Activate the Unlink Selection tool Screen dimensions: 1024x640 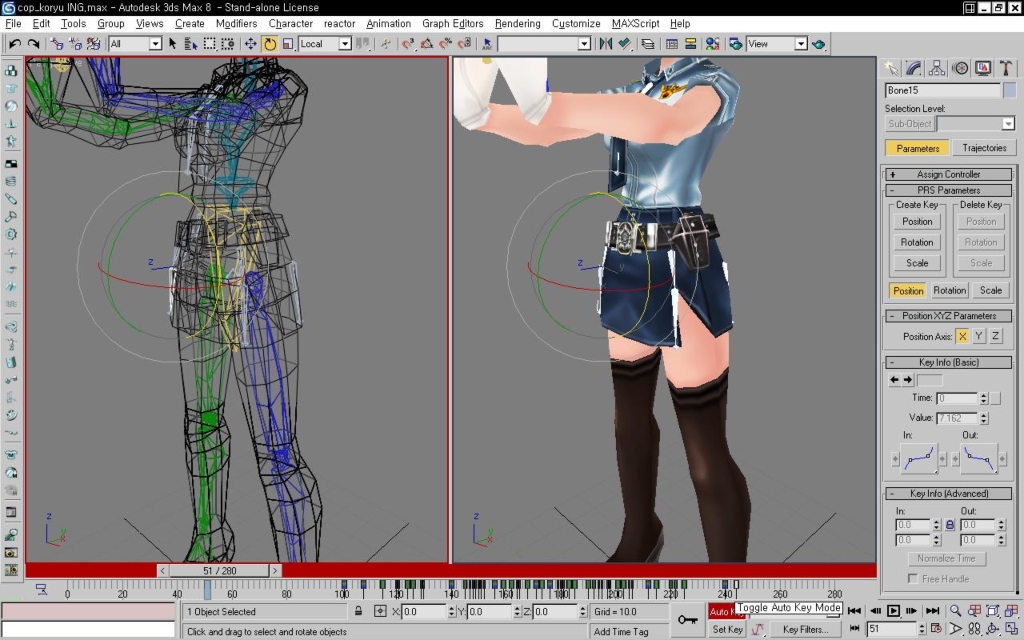point(75,44)
